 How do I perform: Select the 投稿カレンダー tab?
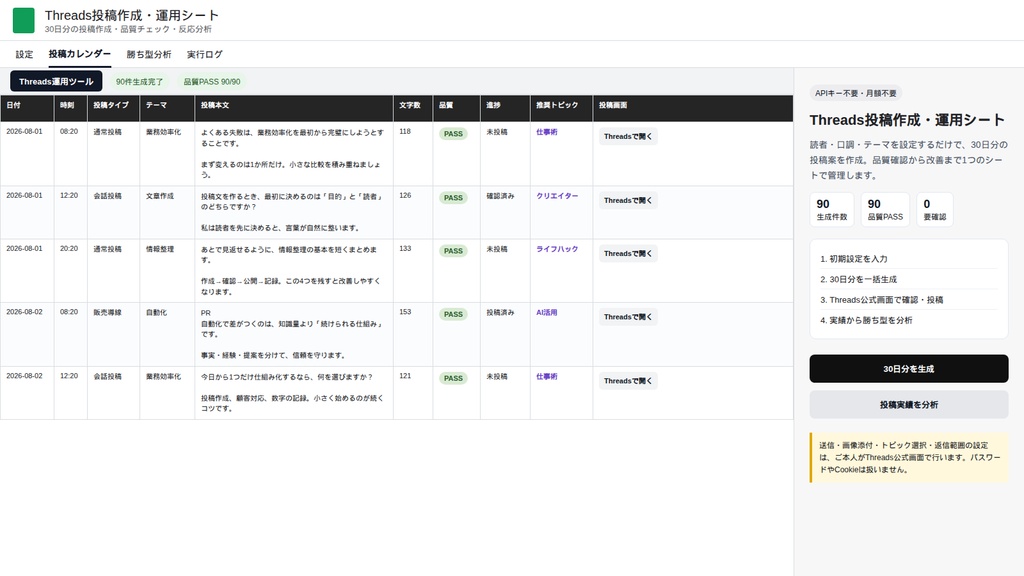pos(80,54)
